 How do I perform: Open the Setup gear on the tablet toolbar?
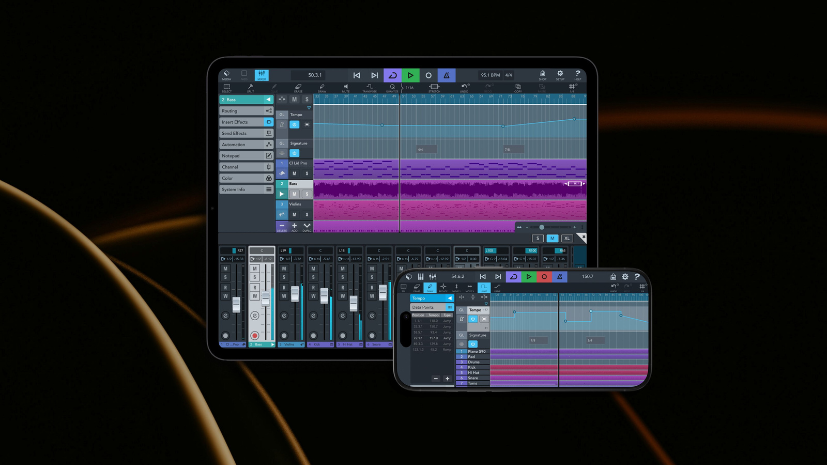560,75
